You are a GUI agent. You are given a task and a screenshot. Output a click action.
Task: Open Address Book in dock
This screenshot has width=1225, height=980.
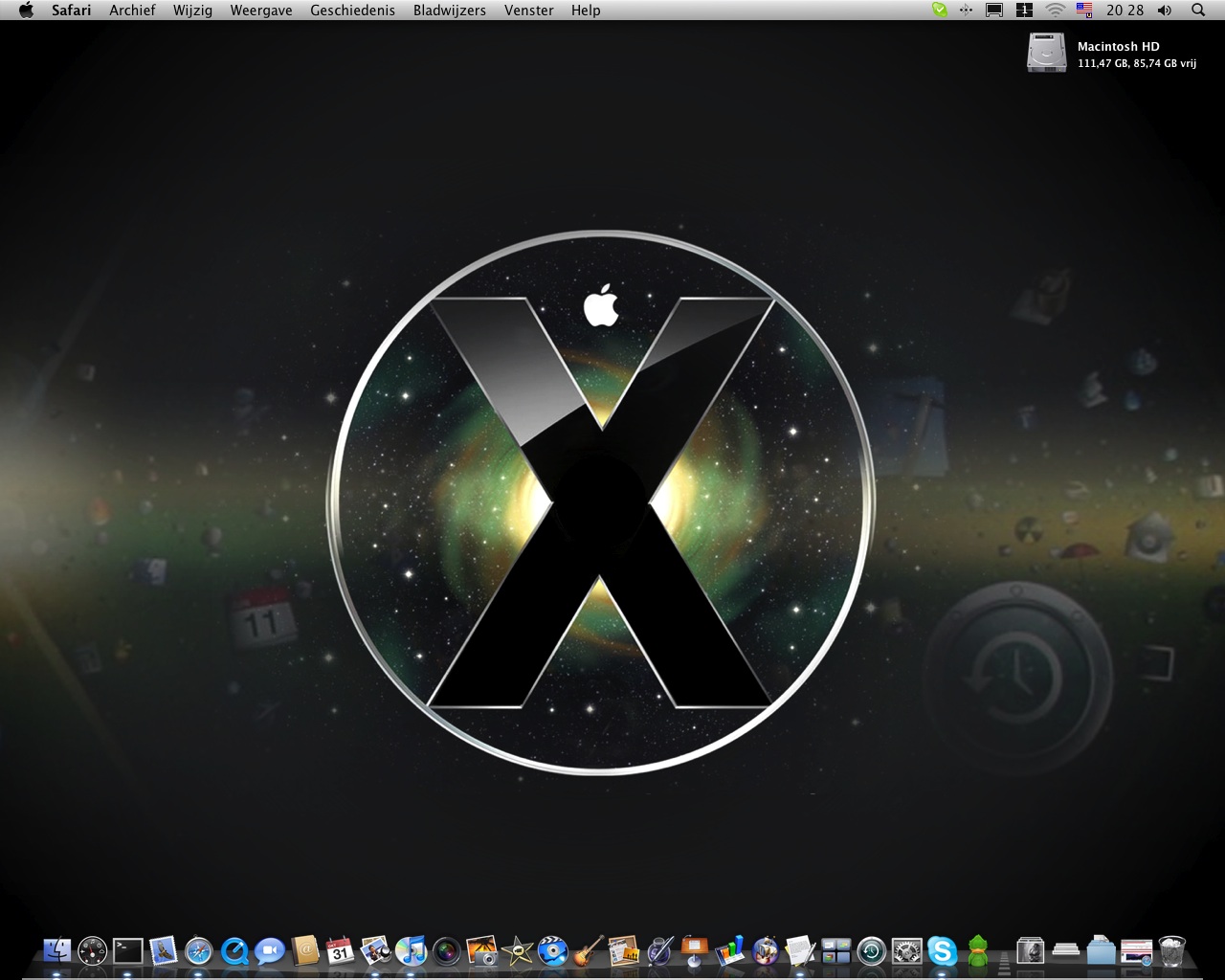coord(305,950)
